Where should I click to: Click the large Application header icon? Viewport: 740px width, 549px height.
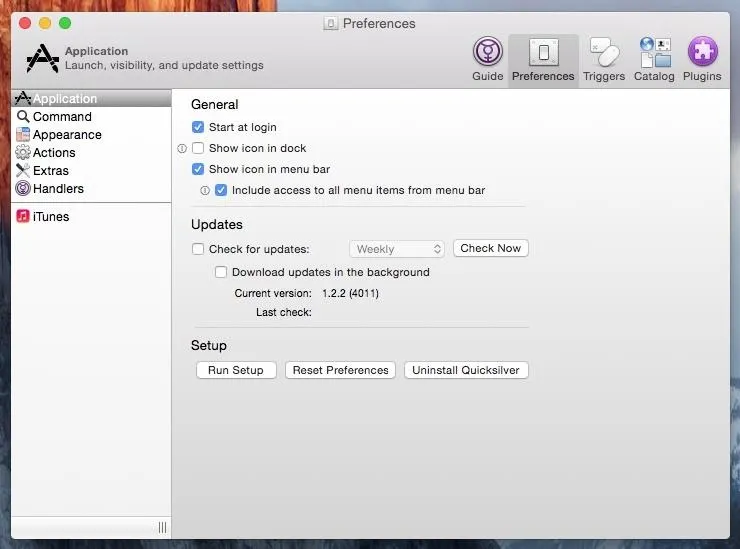point(42,59)
